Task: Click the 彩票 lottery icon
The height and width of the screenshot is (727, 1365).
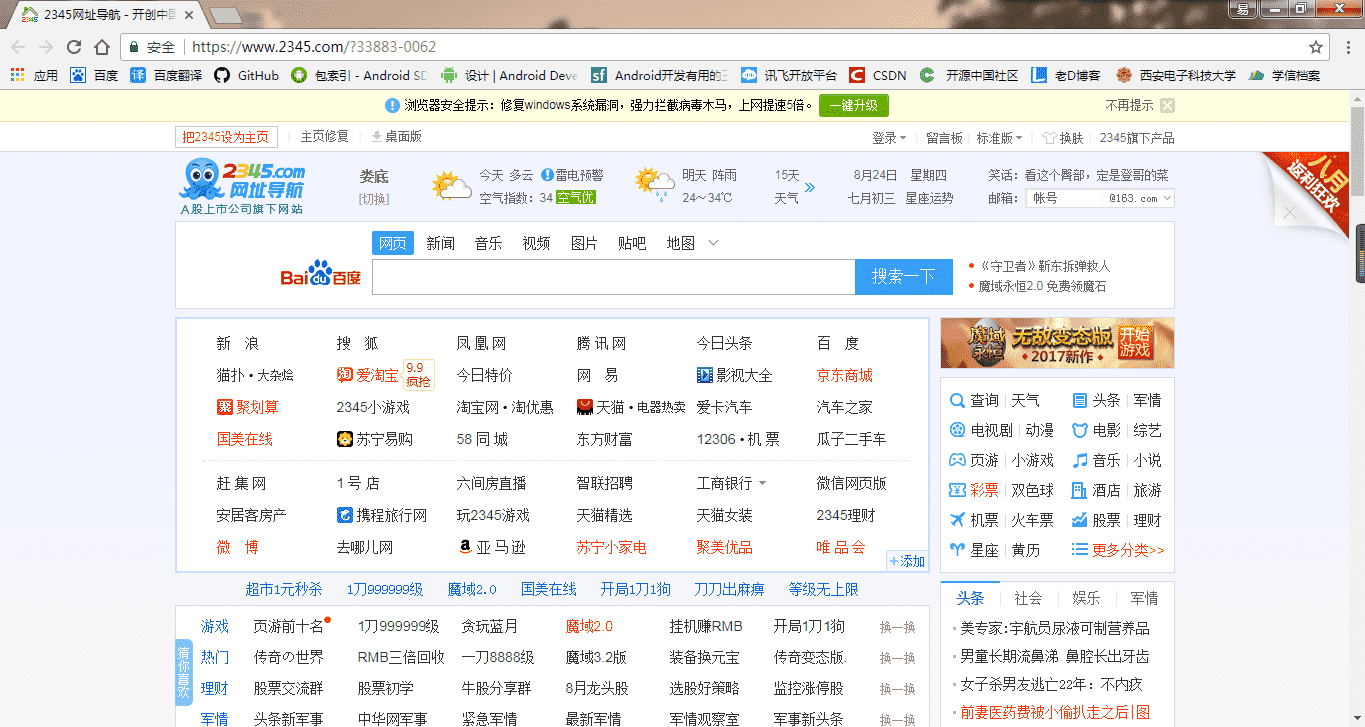Action: point(956,490)
